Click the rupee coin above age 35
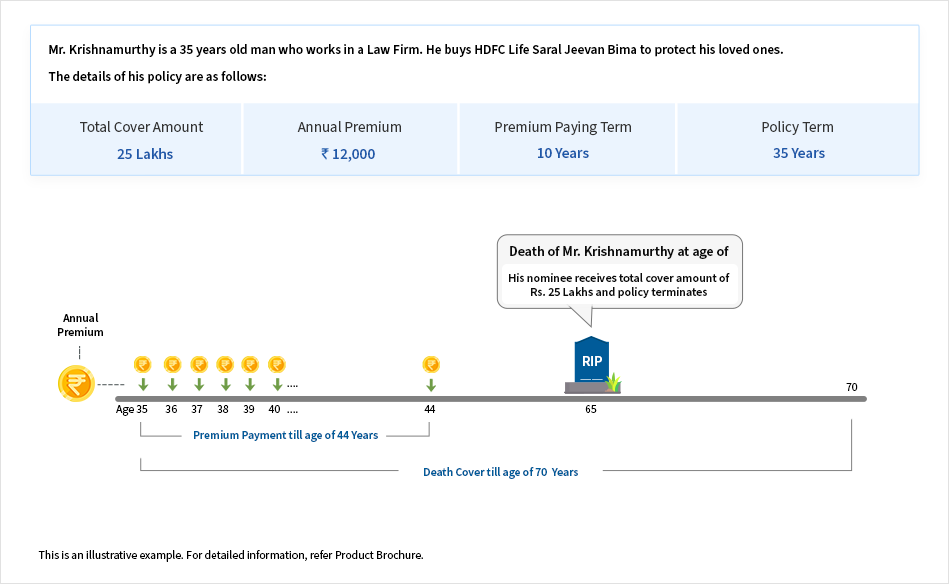The width and height of the screenshot is (949, 584). (x=143, y=364)
